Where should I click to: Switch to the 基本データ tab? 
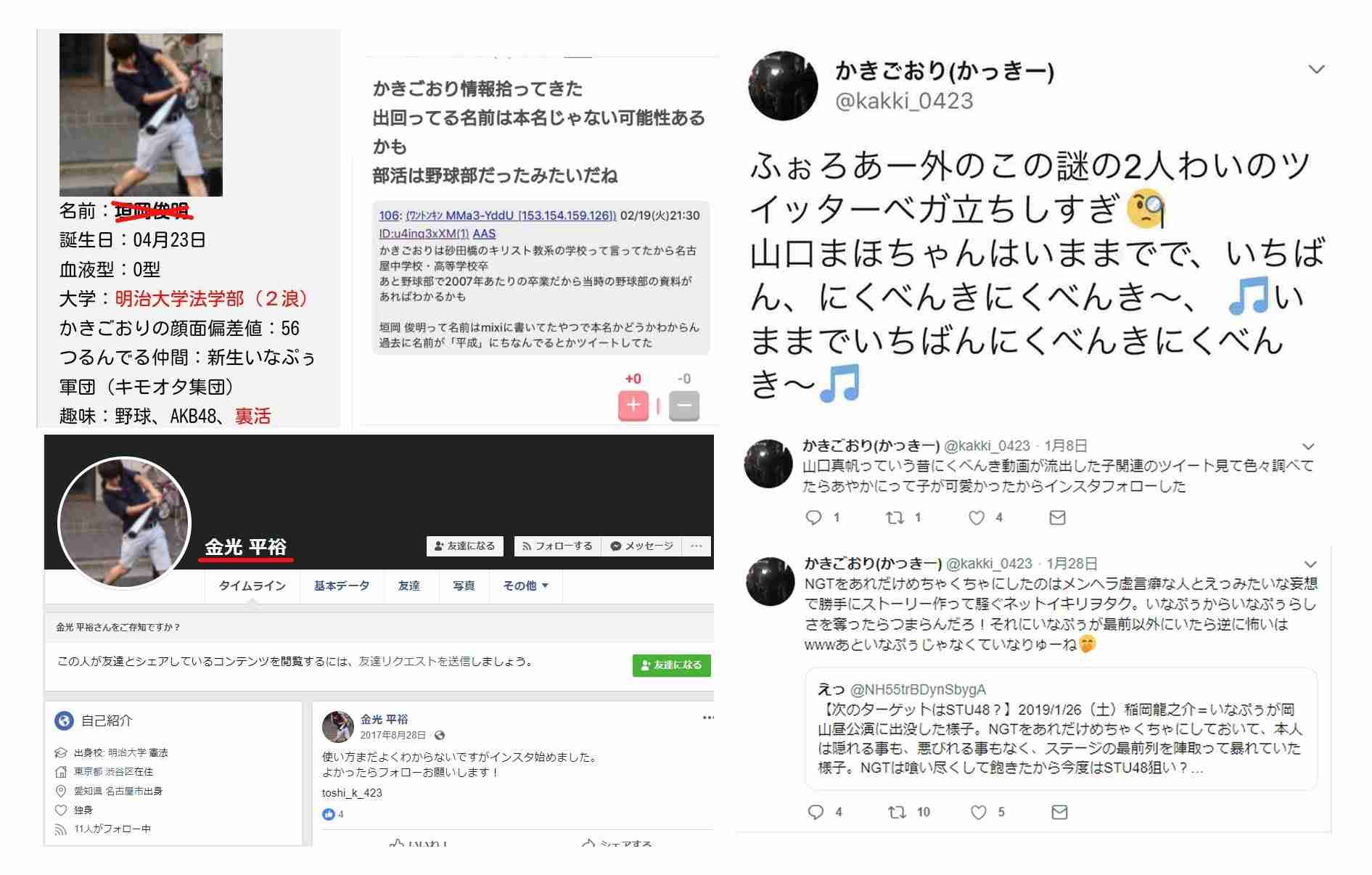point(342,586)
